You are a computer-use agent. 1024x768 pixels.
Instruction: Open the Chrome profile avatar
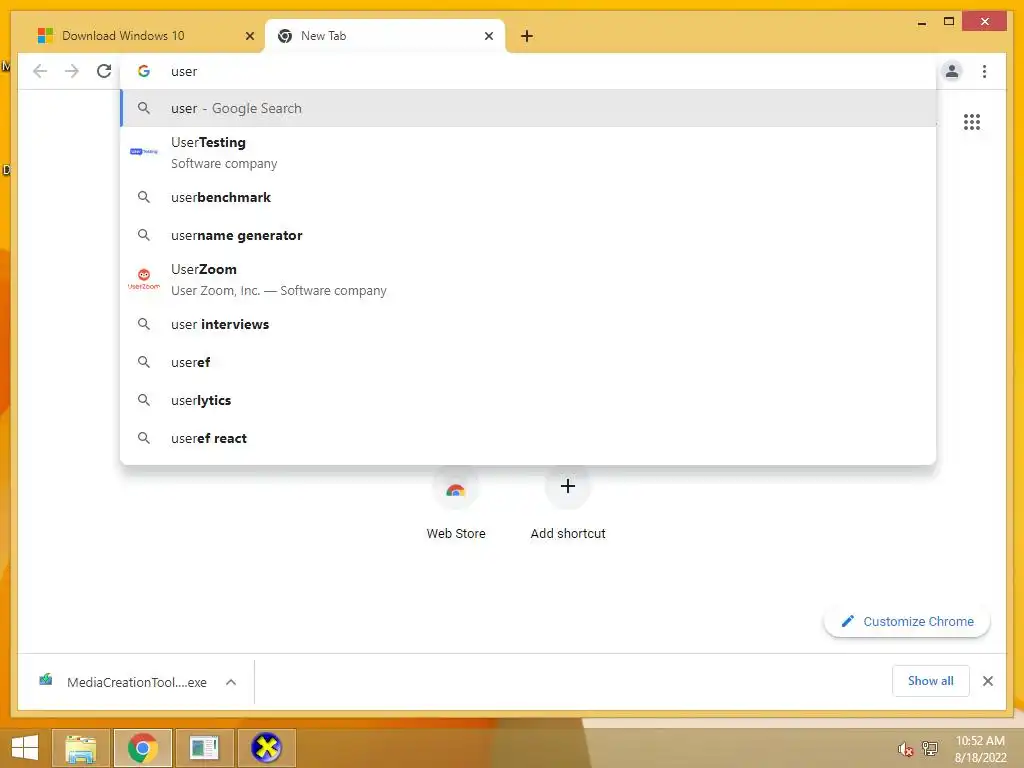[x=952, y=71]
